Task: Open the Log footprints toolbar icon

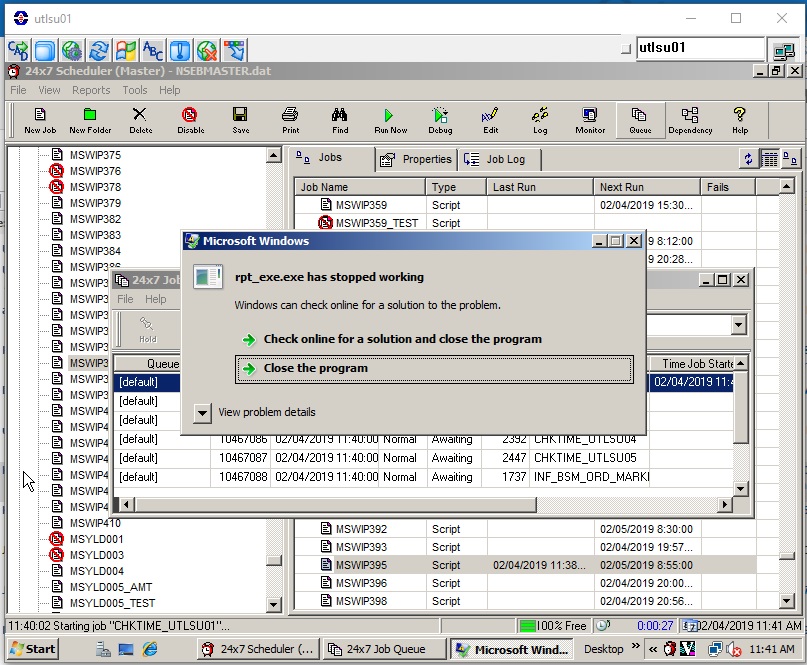Action: click(x=540, y=121)
